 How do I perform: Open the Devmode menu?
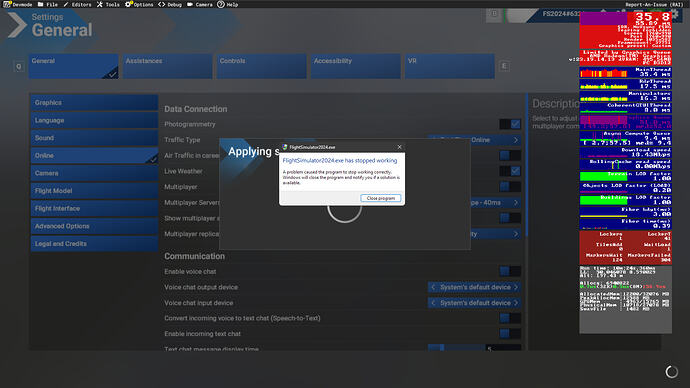coord(18,4)
